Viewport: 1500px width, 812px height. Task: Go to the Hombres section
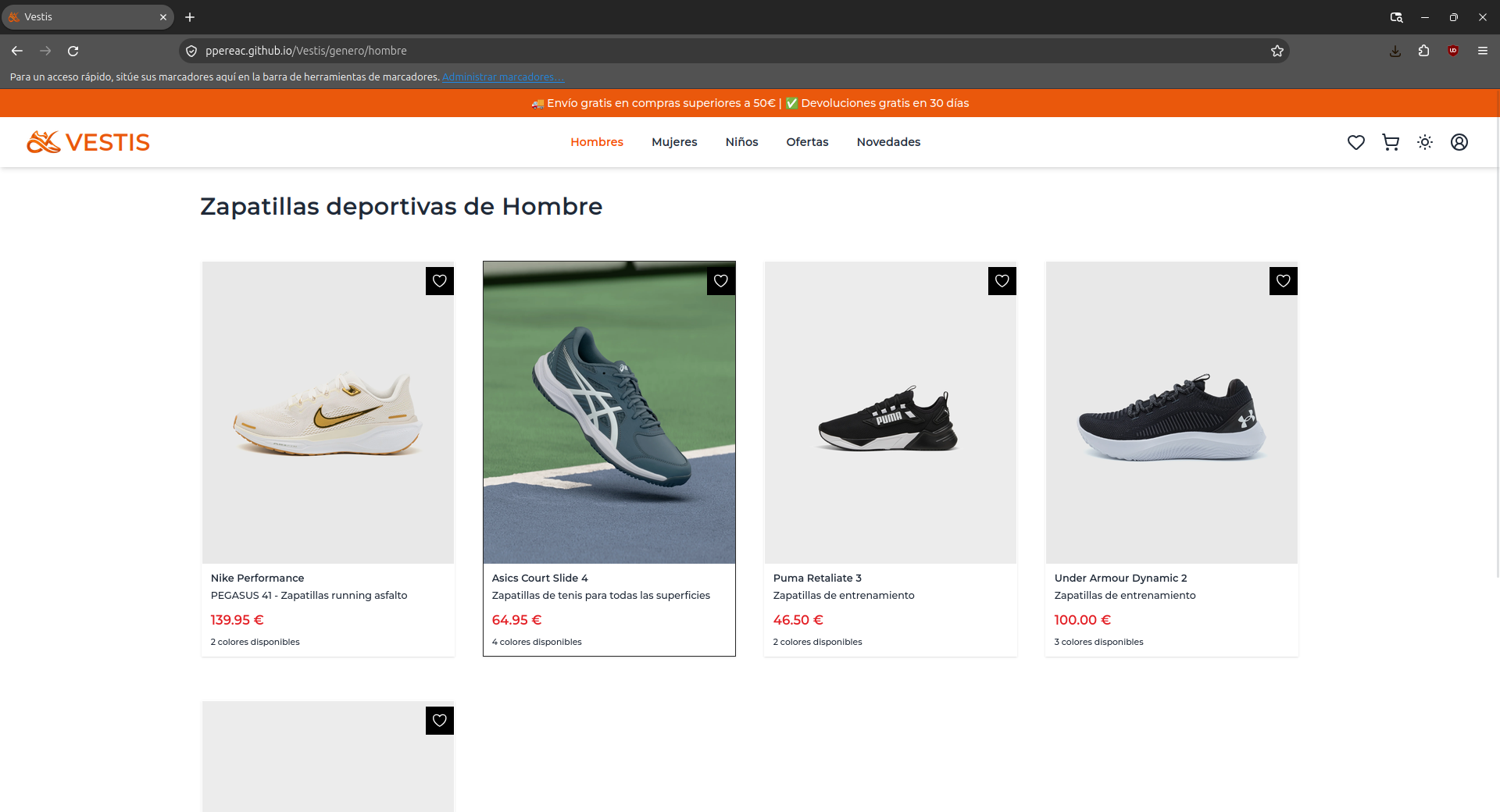[x=597, y=142]
